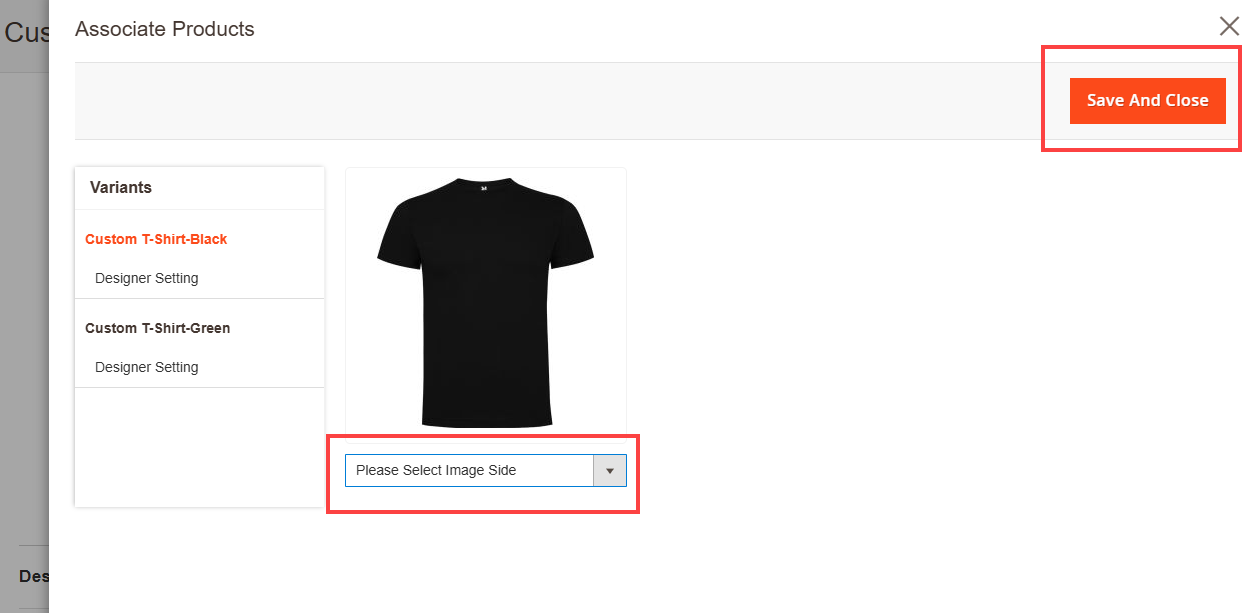Click the bottom hem of the black t-shirt

pos(486,420)
